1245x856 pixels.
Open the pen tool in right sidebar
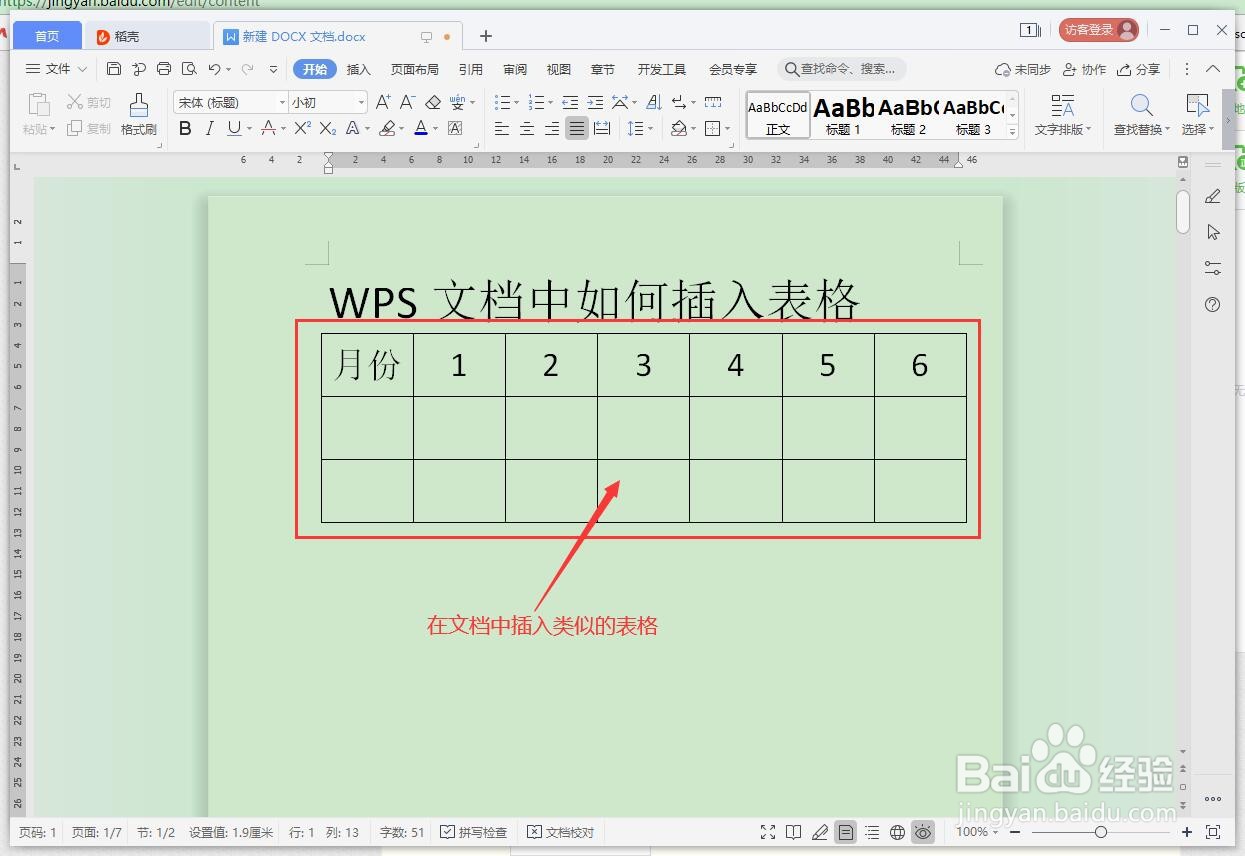click(x=1213, y=196)
